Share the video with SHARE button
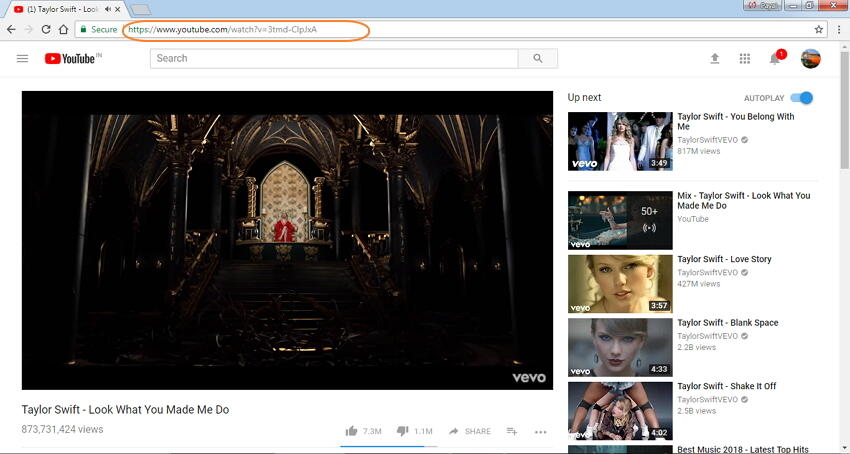850x454 pixels. coord(469,431)
